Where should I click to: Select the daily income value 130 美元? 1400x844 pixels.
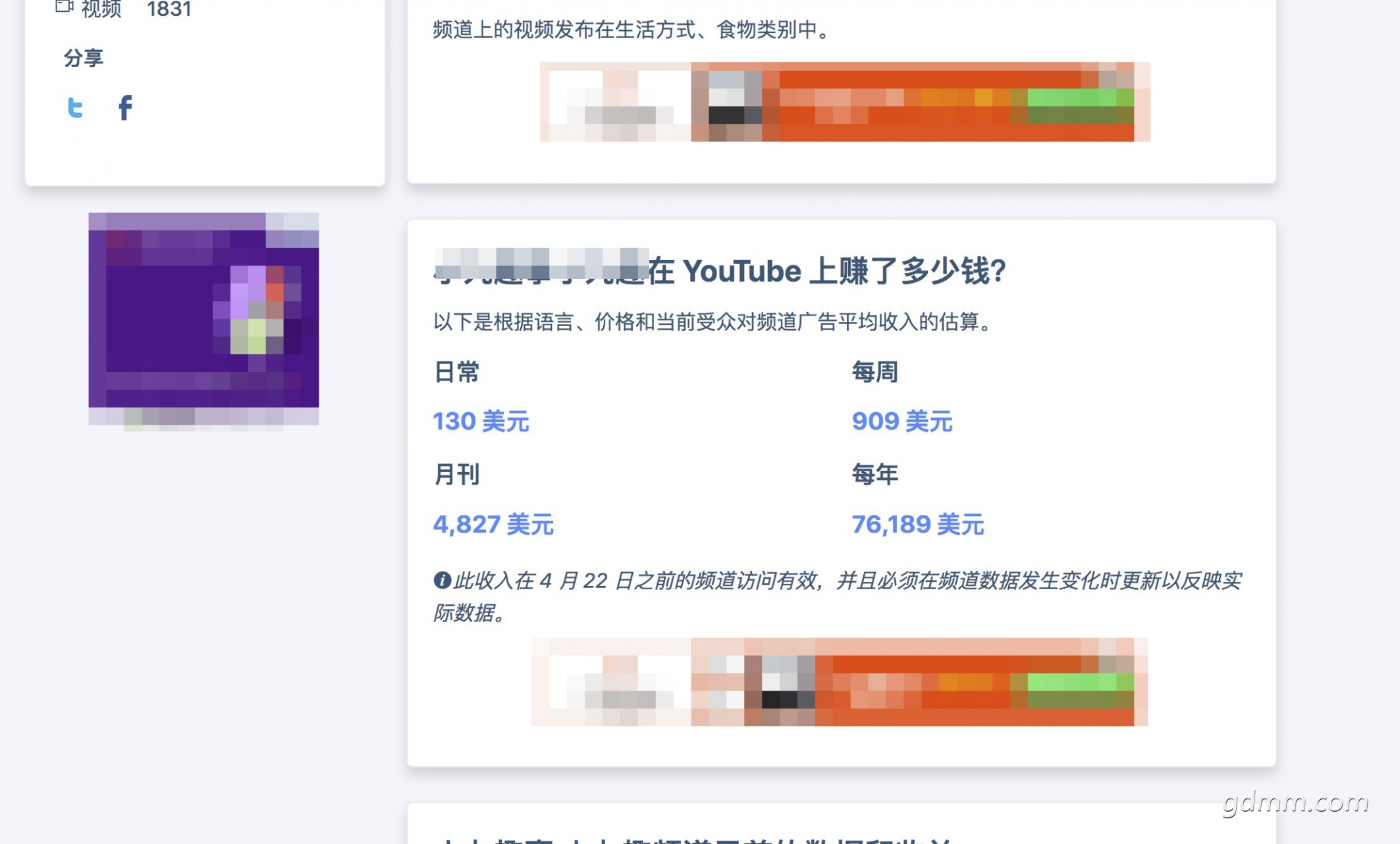(x=481, y=421)
